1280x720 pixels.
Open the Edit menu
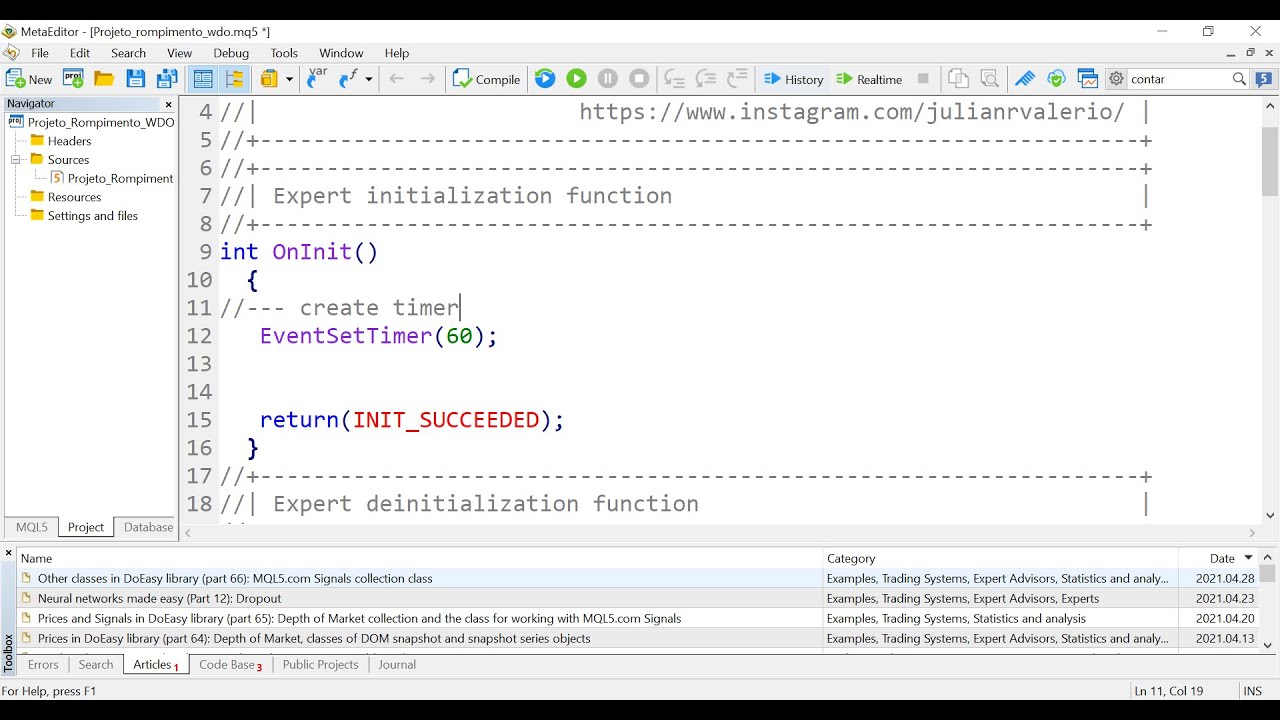point(80,53)
